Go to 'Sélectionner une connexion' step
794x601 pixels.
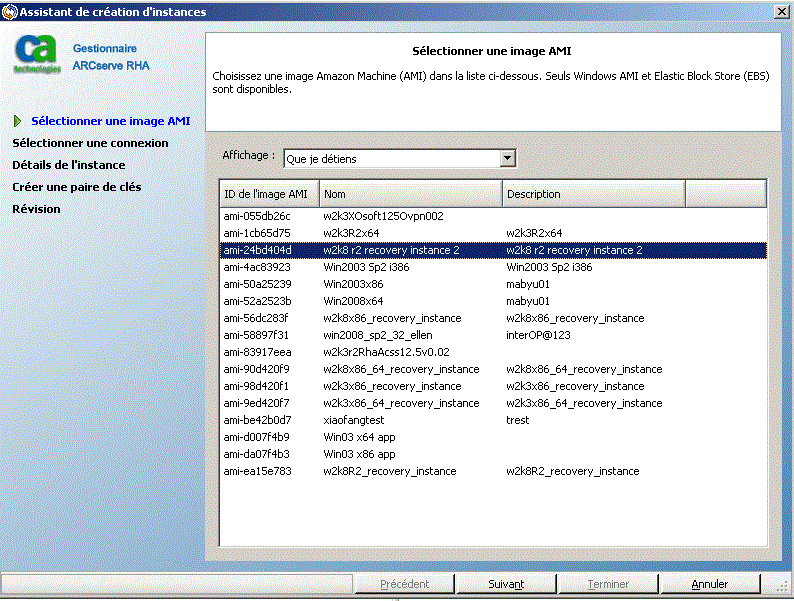pos(90,143)
